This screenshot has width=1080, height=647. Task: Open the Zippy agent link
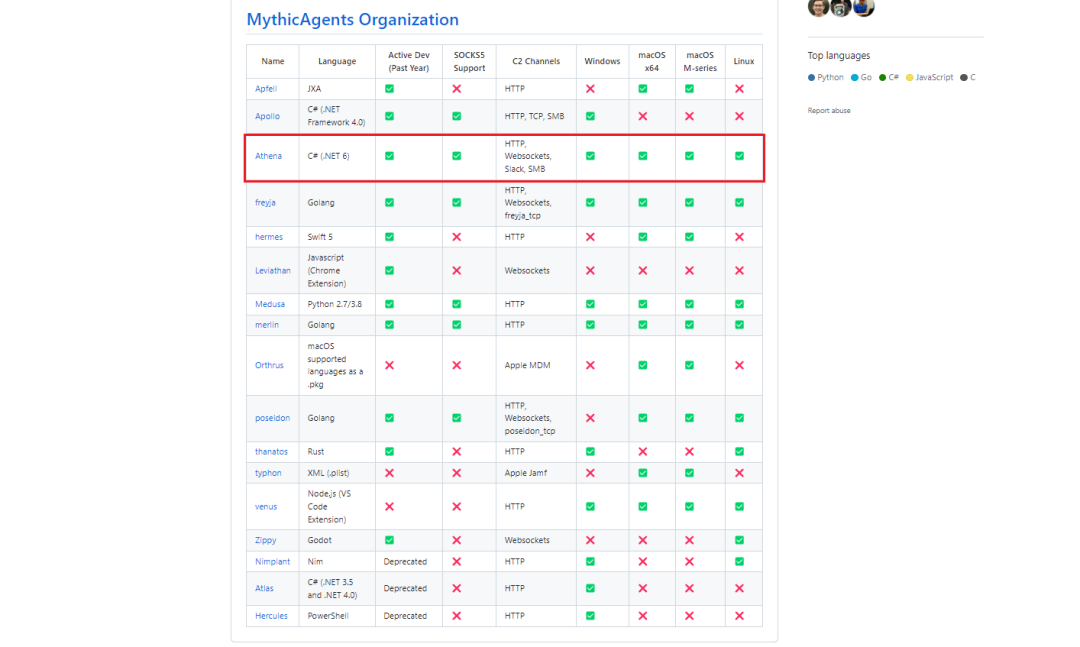pyautogui.click(x=265, y=540)
